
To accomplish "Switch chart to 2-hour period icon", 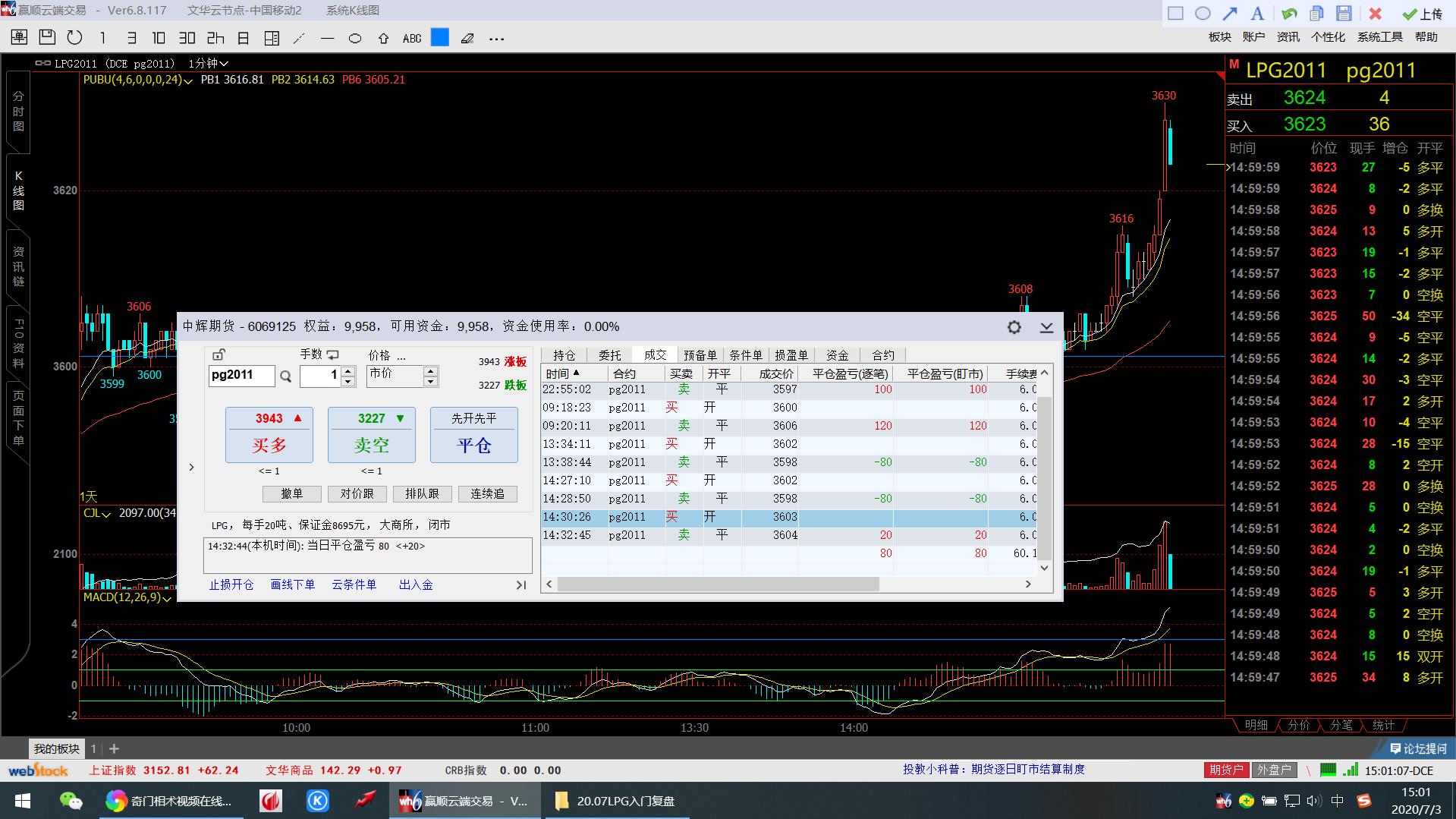I will coord(215,38).
